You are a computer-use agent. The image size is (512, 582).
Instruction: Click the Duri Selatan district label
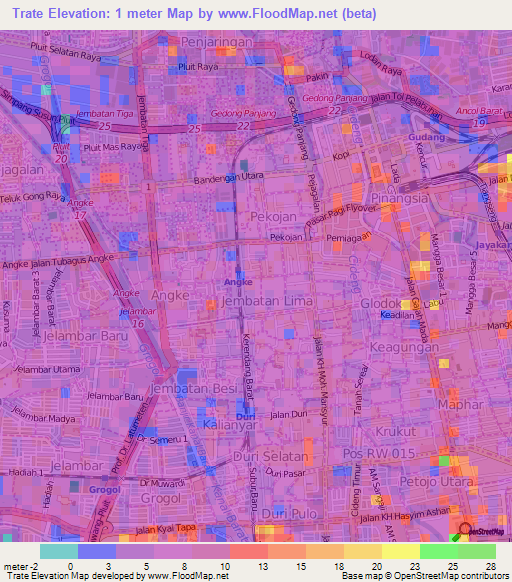(271, 456)
